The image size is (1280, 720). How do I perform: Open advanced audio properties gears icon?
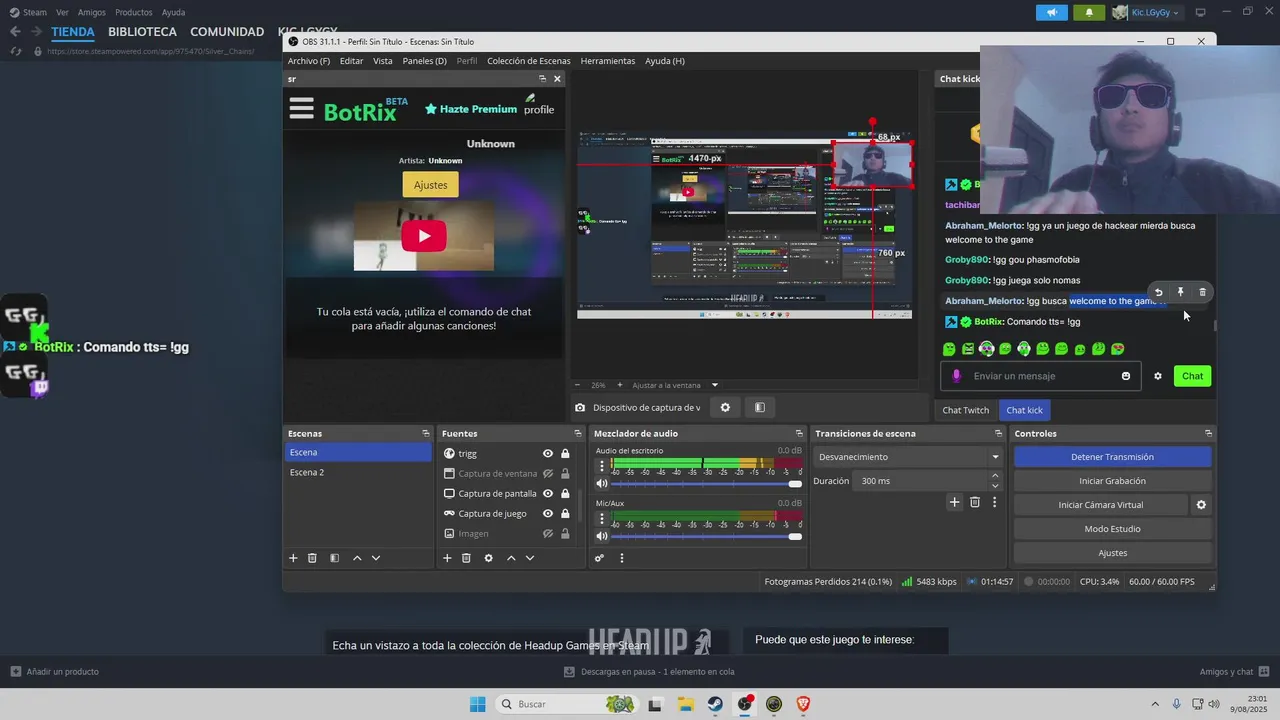click(599, 558)
